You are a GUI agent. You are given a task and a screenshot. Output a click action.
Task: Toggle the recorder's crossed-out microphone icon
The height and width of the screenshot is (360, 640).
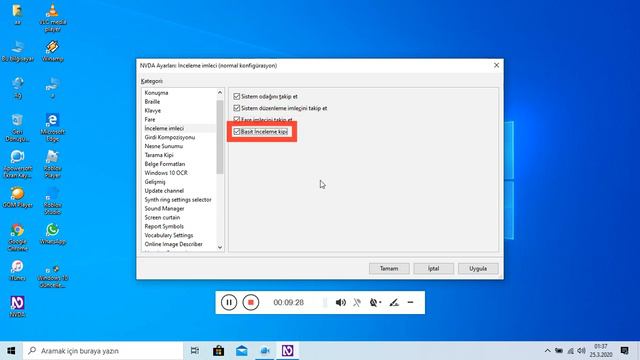pyautogui.click(x=357, y=302)
